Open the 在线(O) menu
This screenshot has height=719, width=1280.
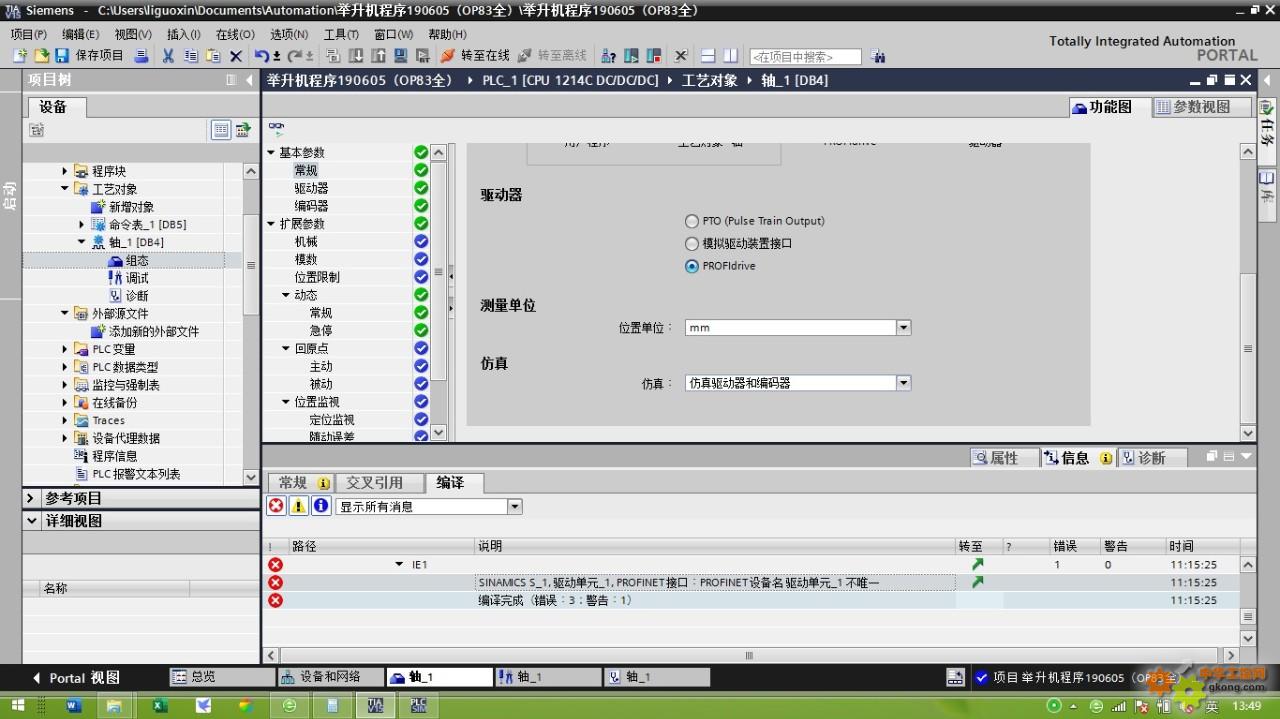pos(235,34)
